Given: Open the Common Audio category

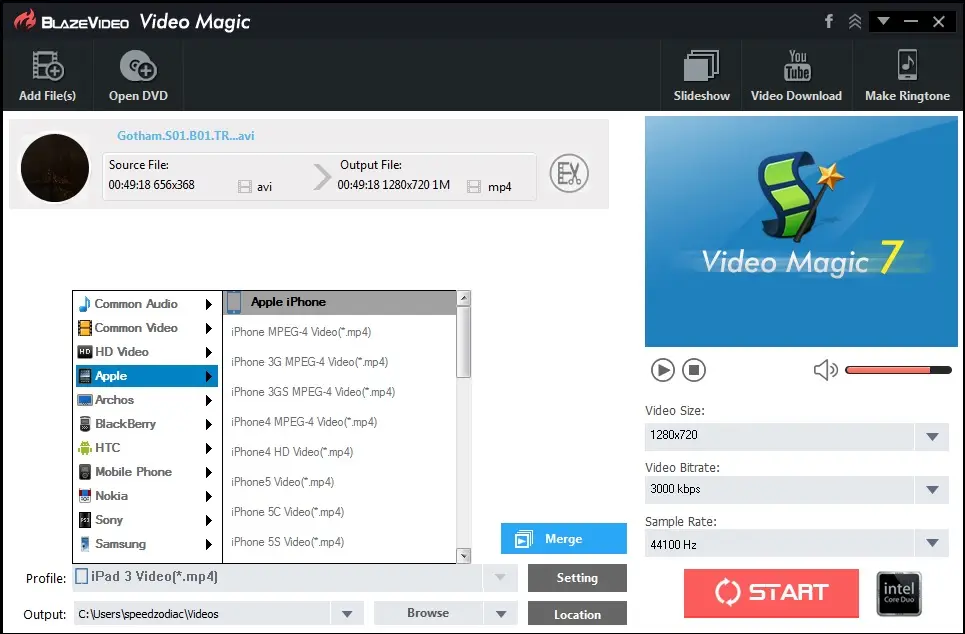Looking at the screenshot, I should click(x=146, y=303).
